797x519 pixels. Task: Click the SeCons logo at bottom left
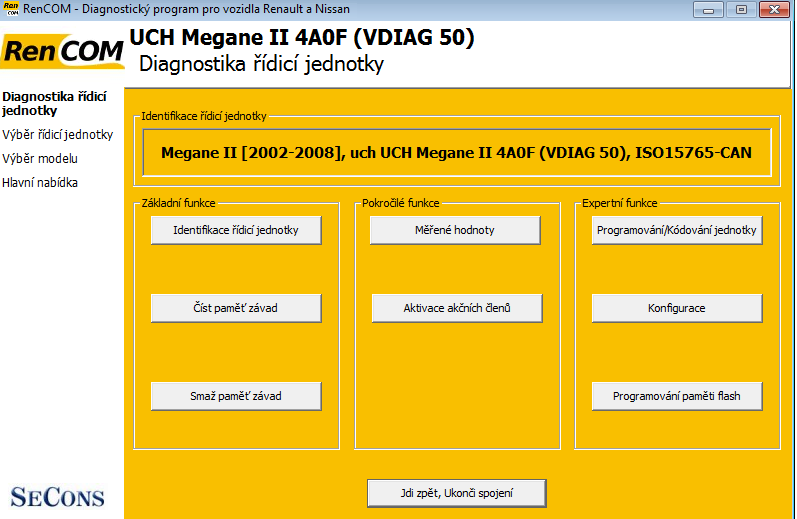57,495
